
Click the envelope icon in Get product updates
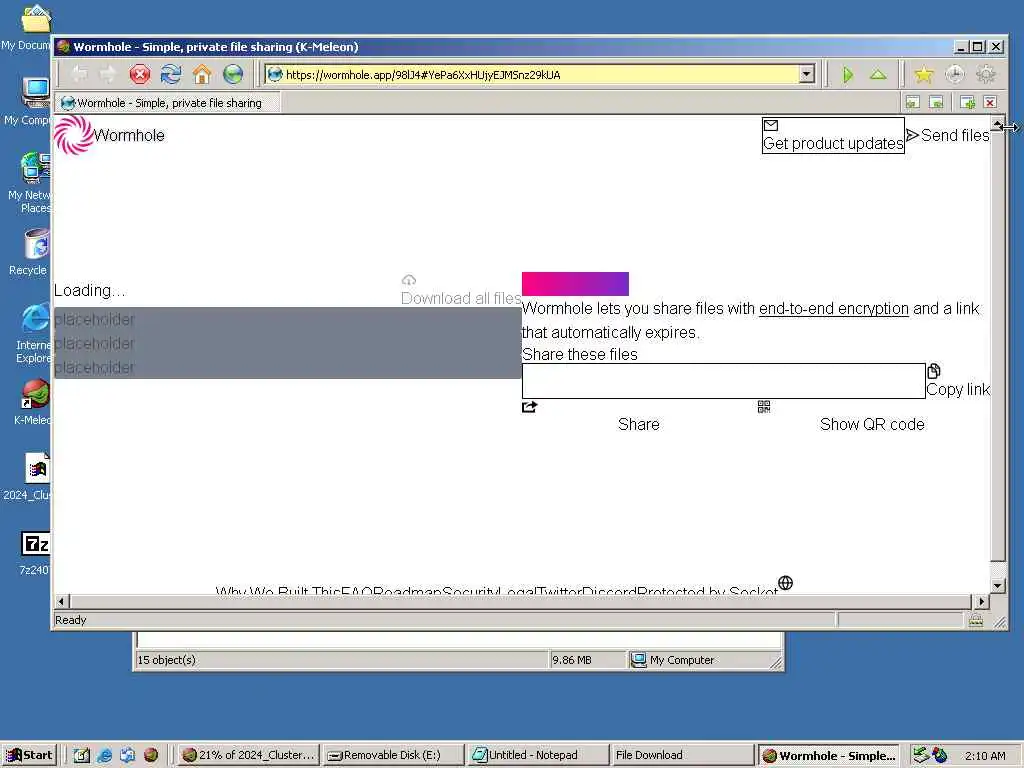coord(771,125)
